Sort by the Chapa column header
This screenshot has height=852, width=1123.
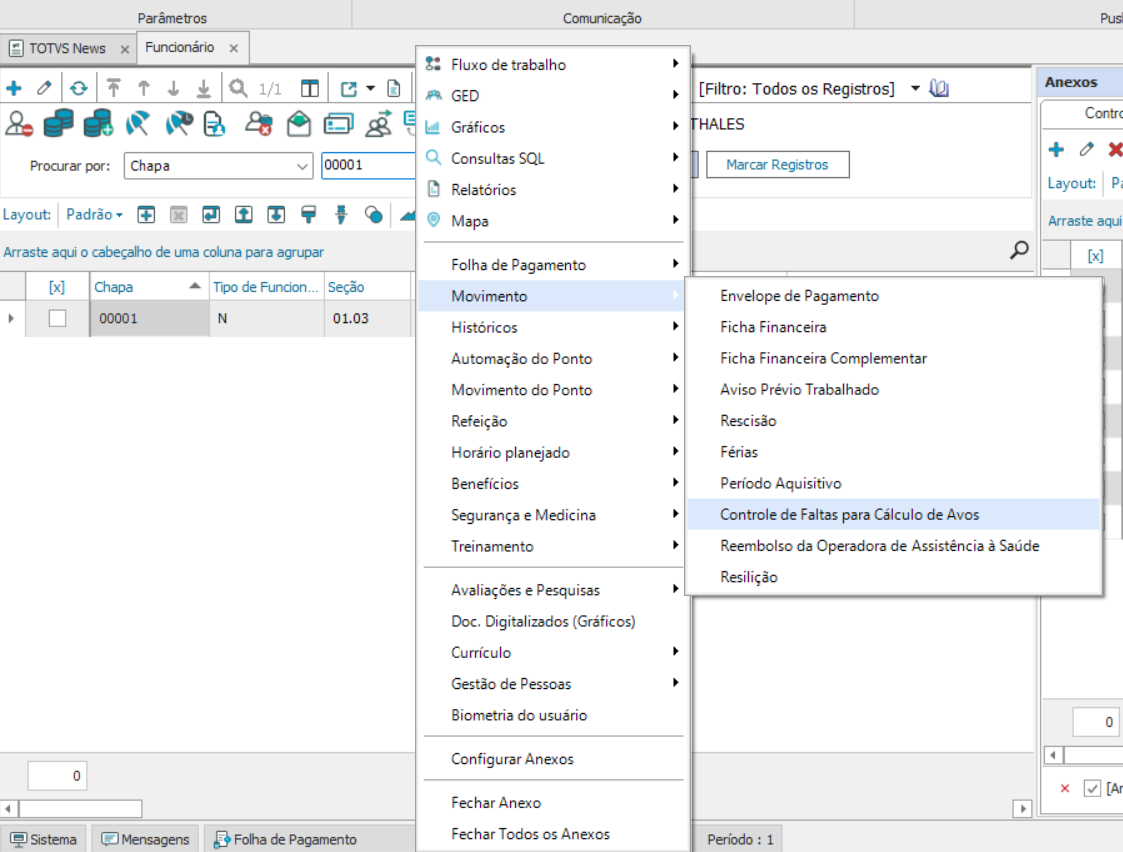(x=149, y=286)
